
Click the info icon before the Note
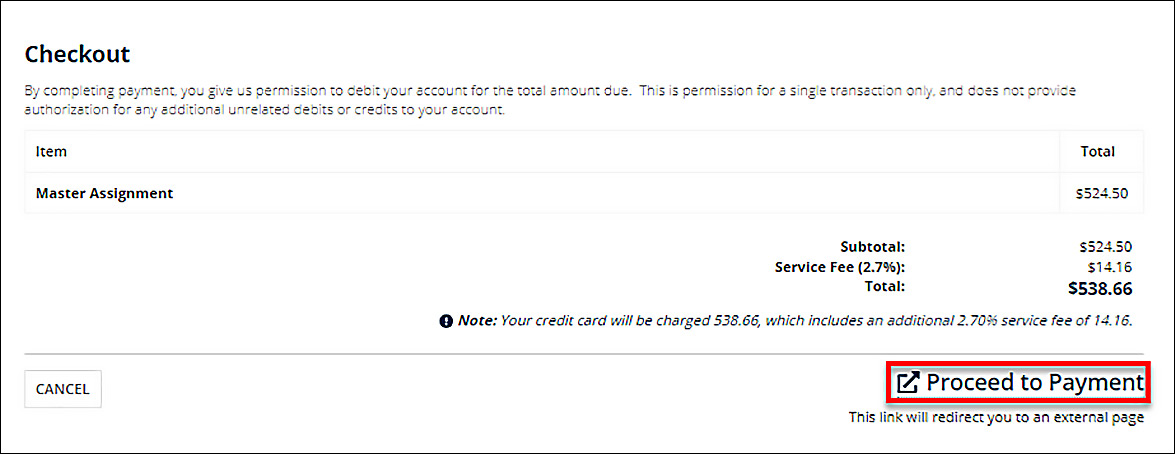pos(445,321)
